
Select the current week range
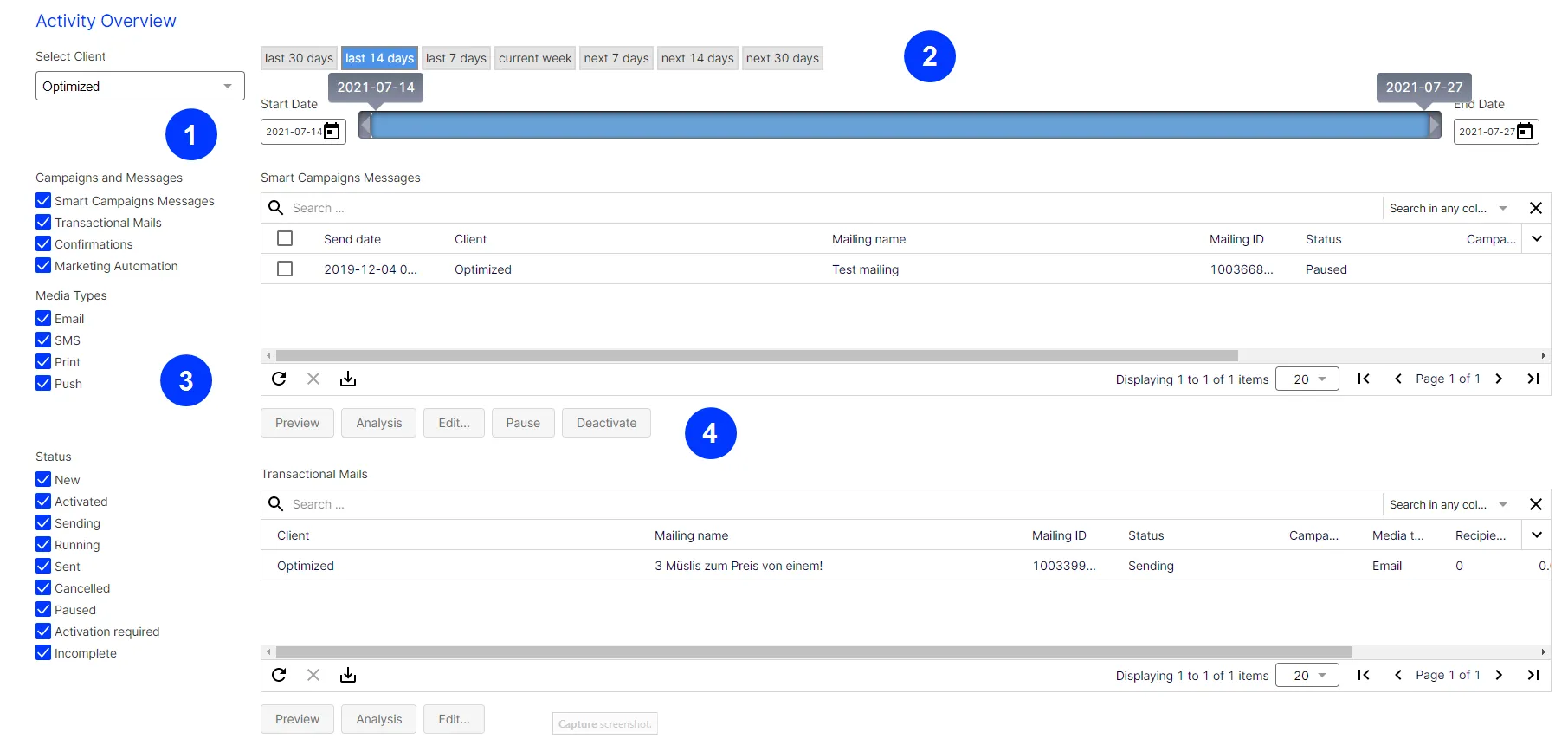click(535, 58)
